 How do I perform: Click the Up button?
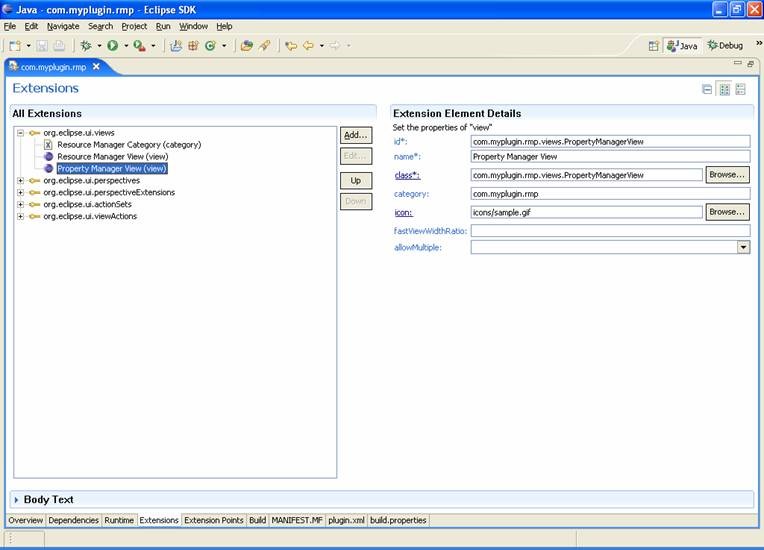(x=356, y=180)
